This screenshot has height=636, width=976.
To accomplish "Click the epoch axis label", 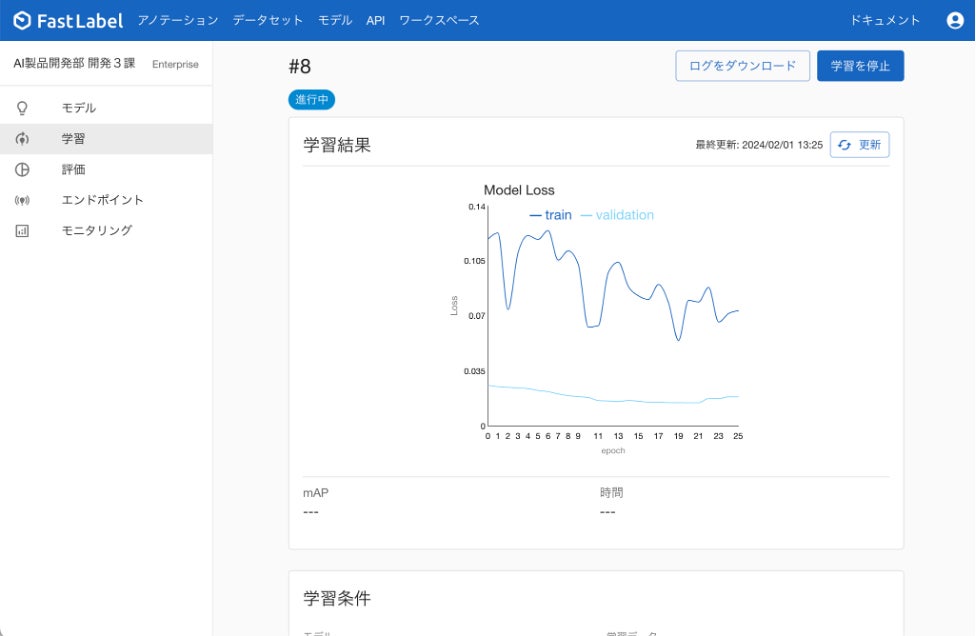I will (613, 451).
